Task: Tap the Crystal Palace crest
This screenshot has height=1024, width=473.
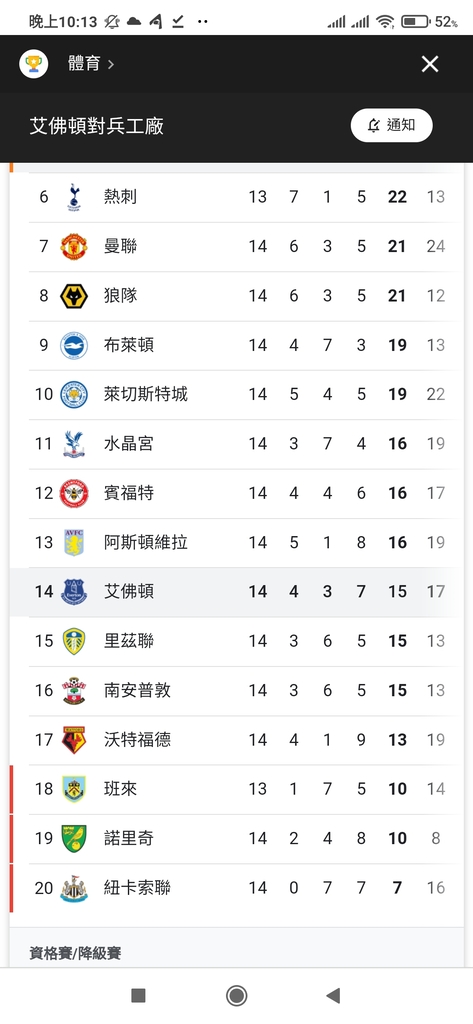Action: [74, 443]
